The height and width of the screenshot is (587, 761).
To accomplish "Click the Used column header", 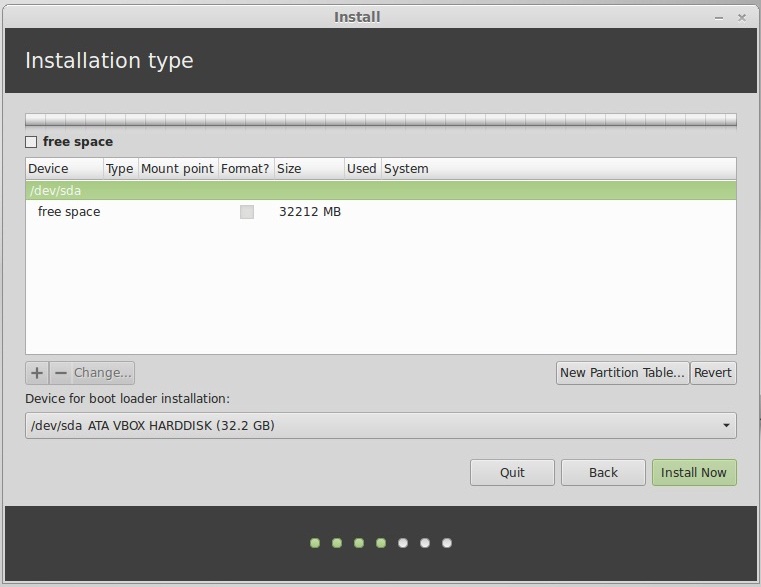I will (x=363, y=168).
